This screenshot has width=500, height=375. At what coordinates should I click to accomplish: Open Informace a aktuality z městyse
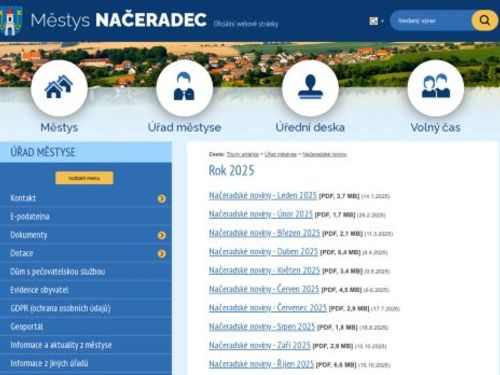61,345
